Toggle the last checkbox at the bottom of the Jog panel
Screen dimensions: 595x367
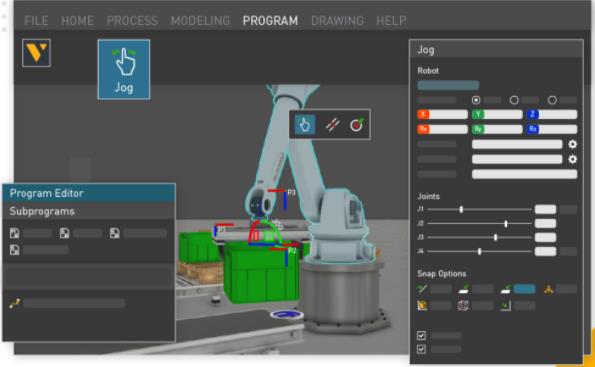pos(421,349)
